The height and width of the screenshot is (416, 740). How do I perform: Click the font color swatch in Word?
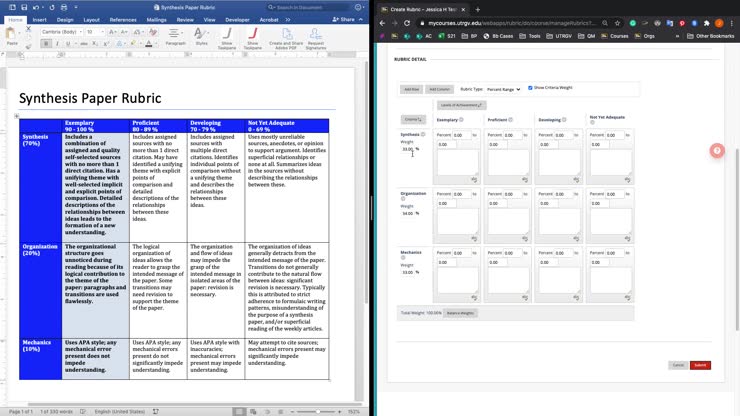pyautogui.click(x=149, y=44)
